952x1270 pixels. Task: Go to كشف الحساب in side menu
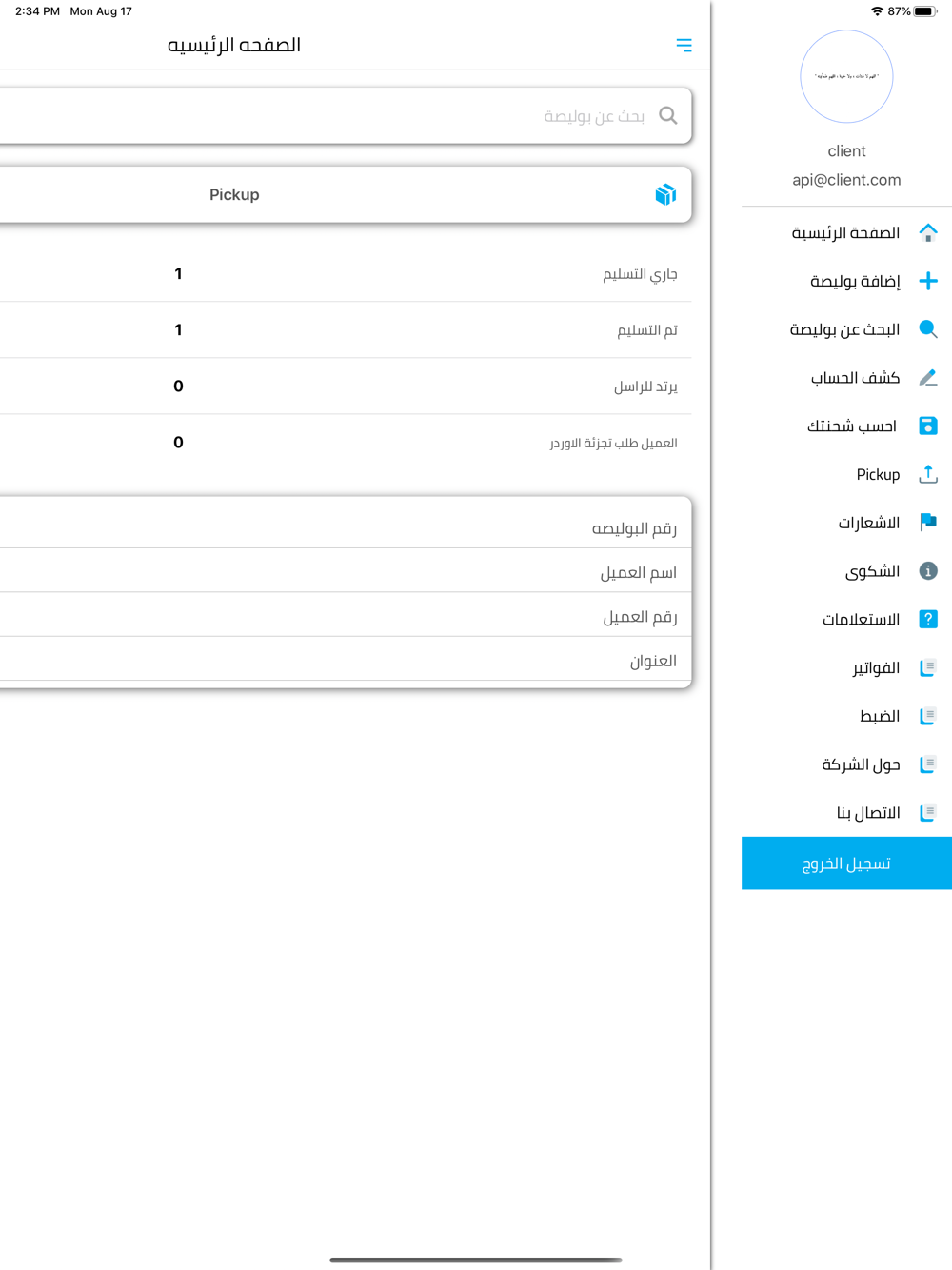click(847, 378)
